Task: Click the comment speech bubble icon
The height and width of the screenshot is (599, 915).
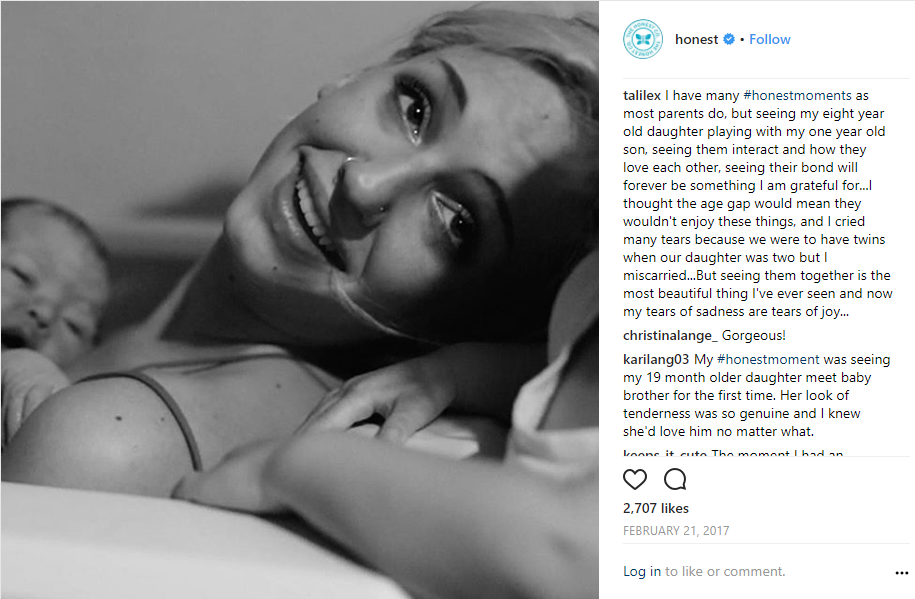Action: coord(675,479)
